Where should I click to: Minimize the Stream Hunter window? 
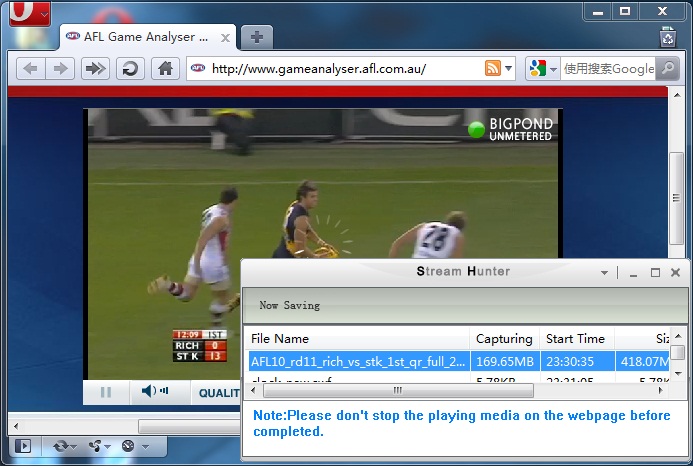(x=633, y=273)
